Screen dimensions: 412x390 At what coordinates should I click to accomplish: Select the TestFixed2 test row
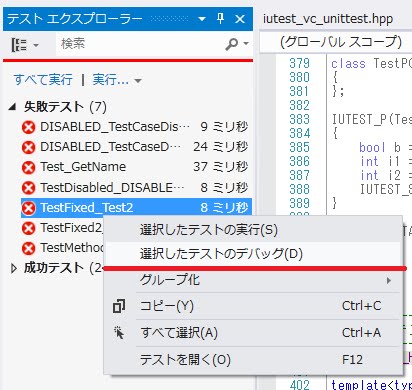[62, 228]
